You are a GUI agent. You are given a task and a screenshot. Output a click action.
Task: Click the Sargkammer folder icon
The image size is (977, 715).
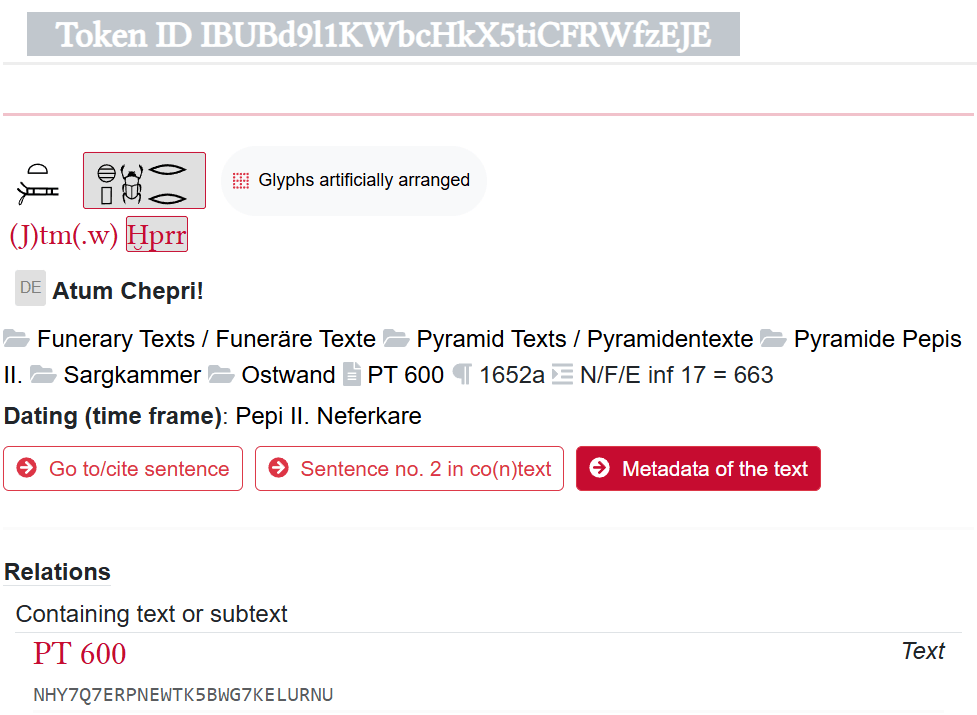[43, 375]
